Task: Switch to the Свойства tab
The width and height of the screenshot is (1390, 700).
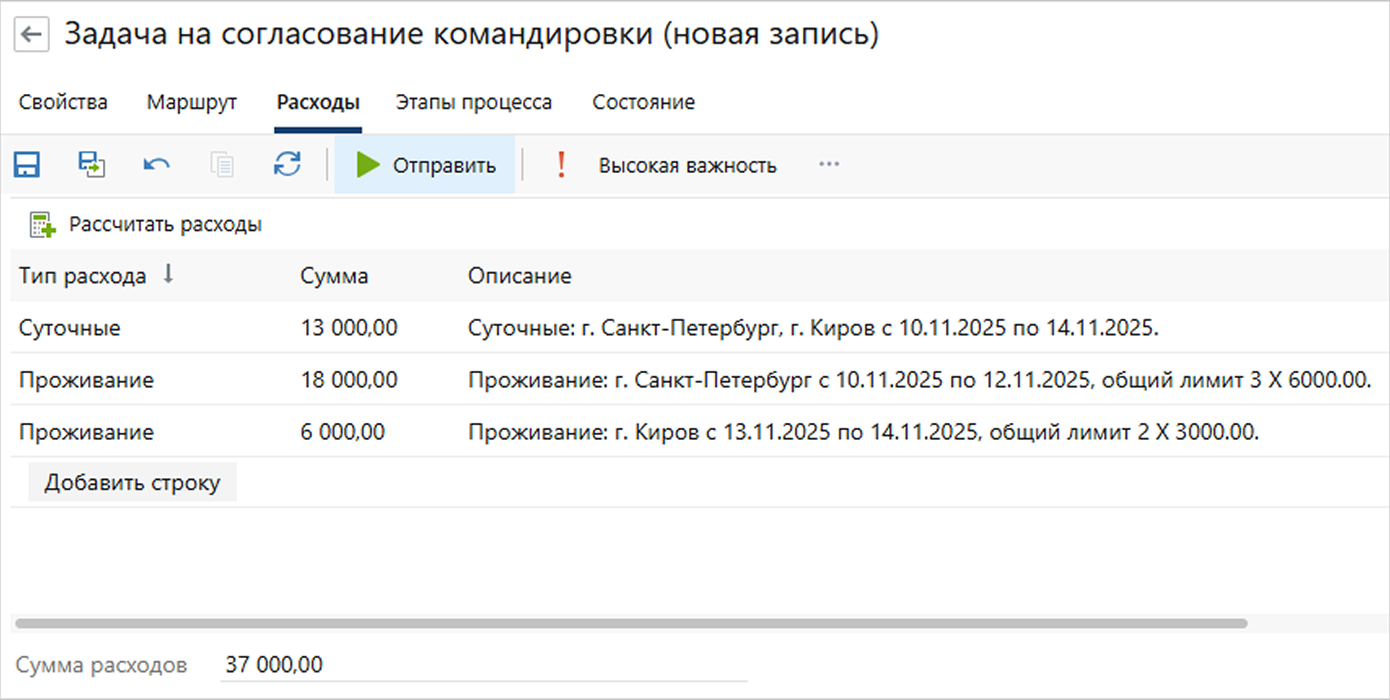Action: tap(63, 102)
